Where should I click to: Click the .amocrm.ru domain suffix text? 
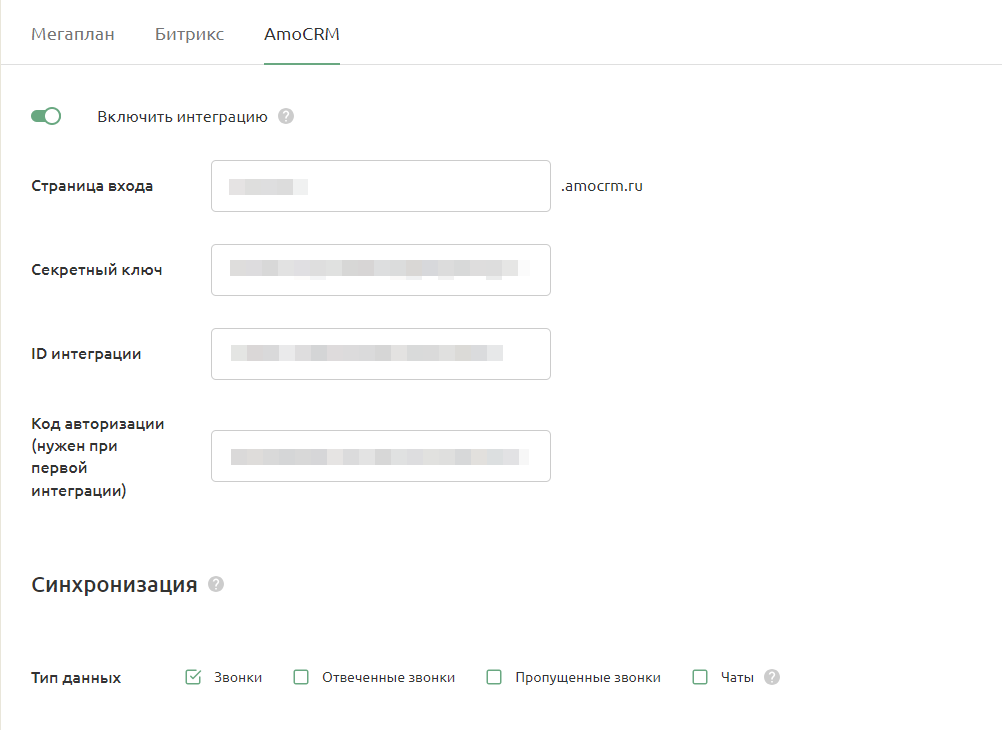601,186
